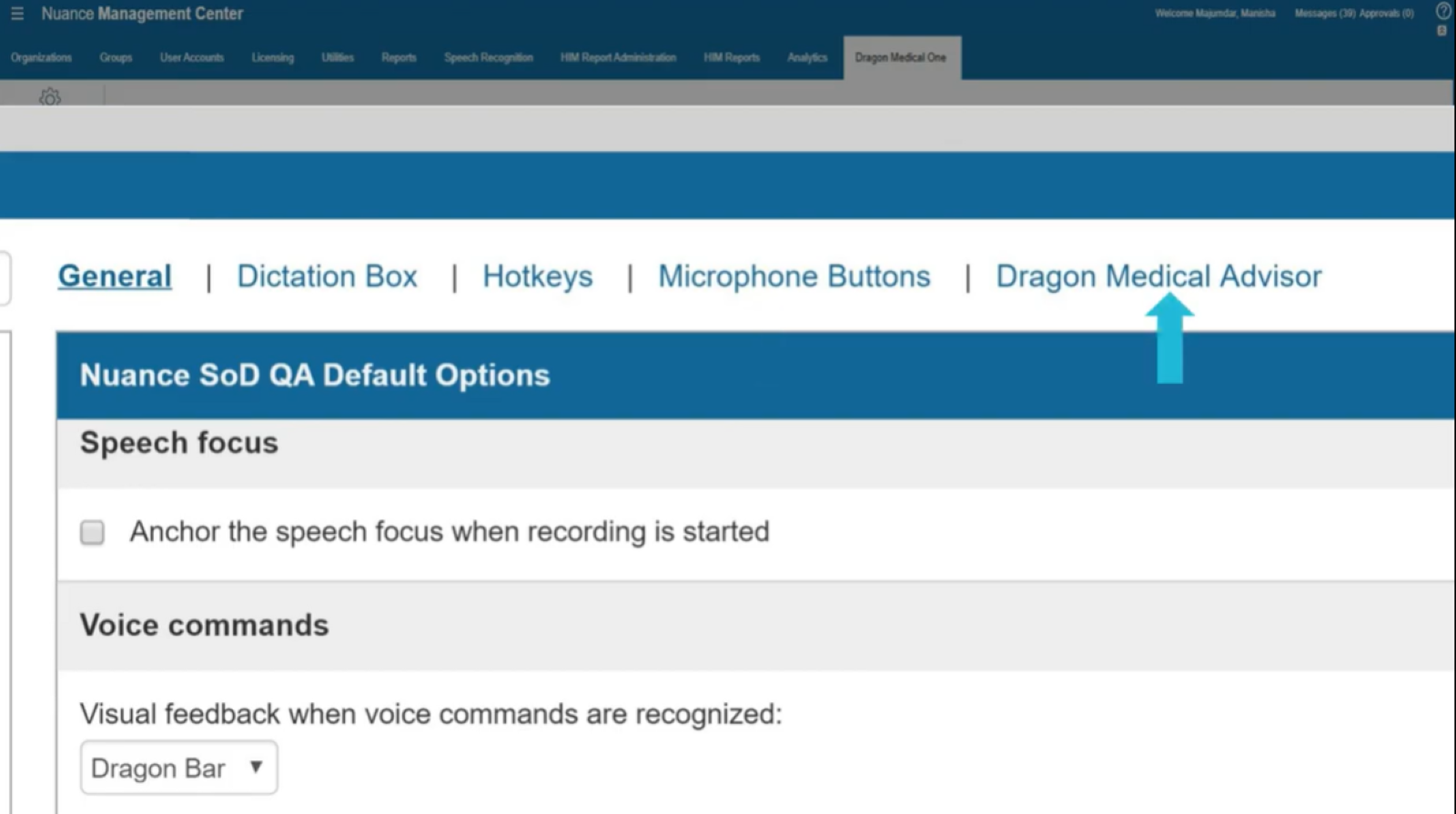Click the Voice commands section heading

point(204,626)
